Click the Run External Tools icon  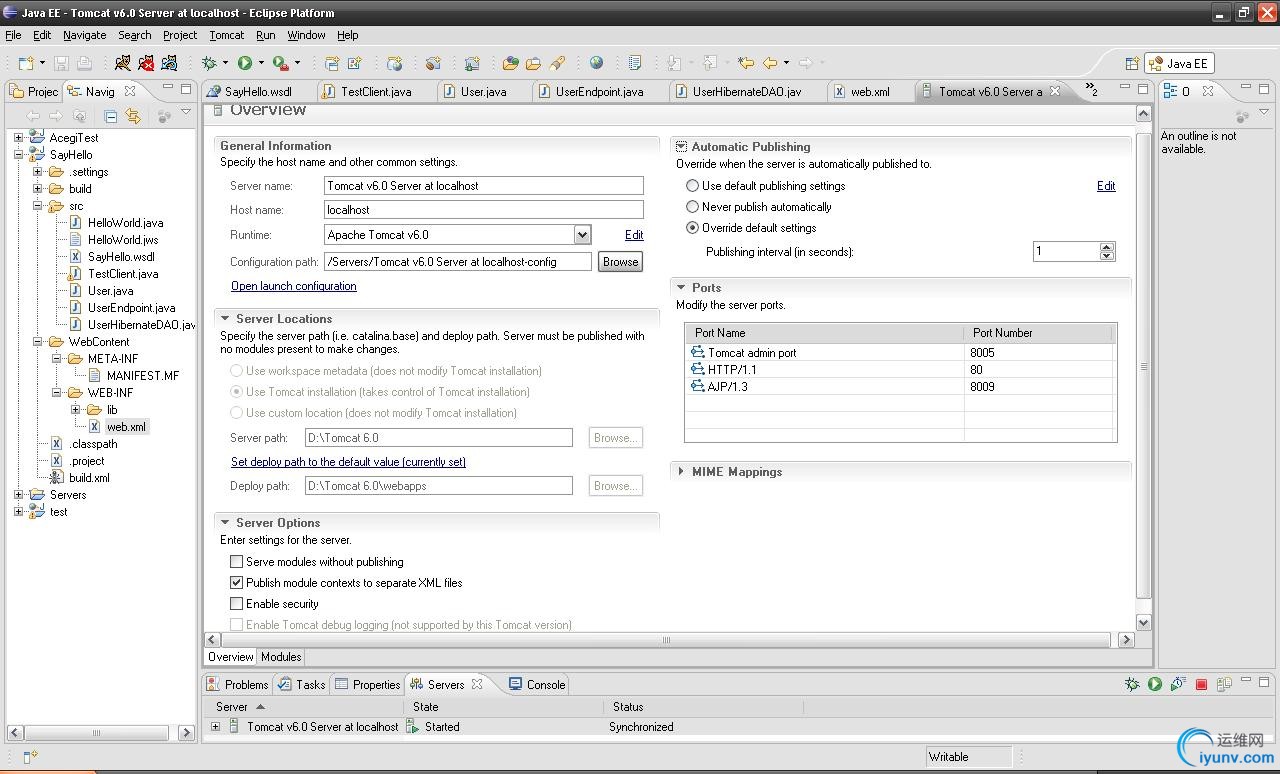point(281,63)
